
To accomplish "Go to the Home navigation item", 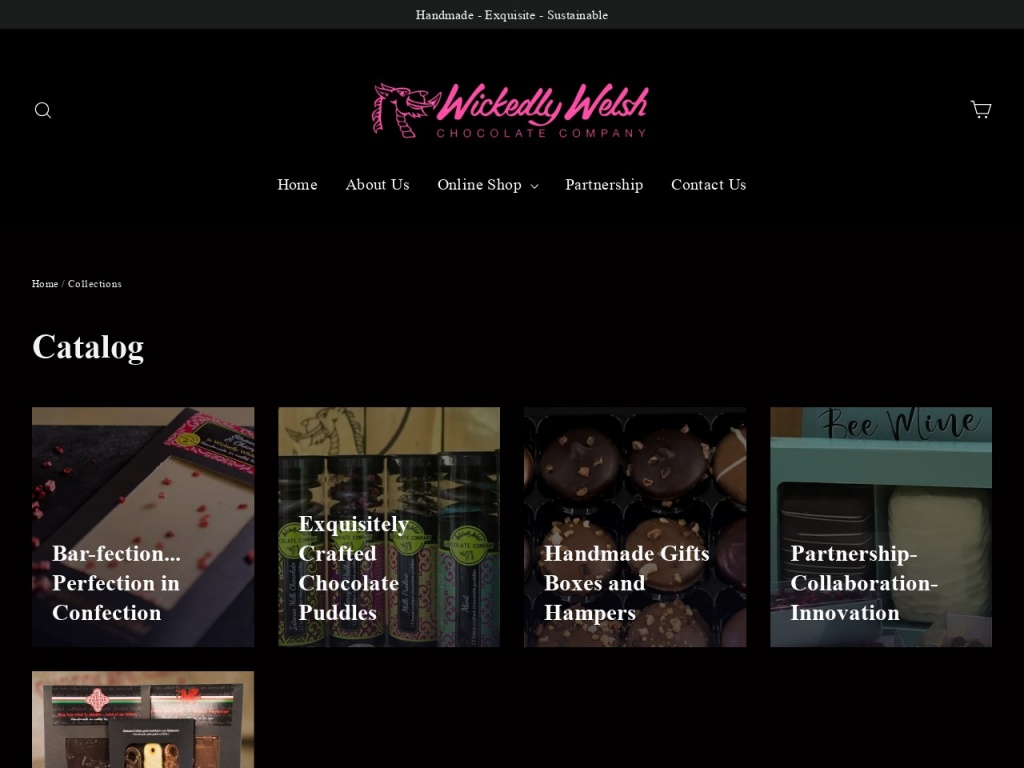I will tap(297, 185).
